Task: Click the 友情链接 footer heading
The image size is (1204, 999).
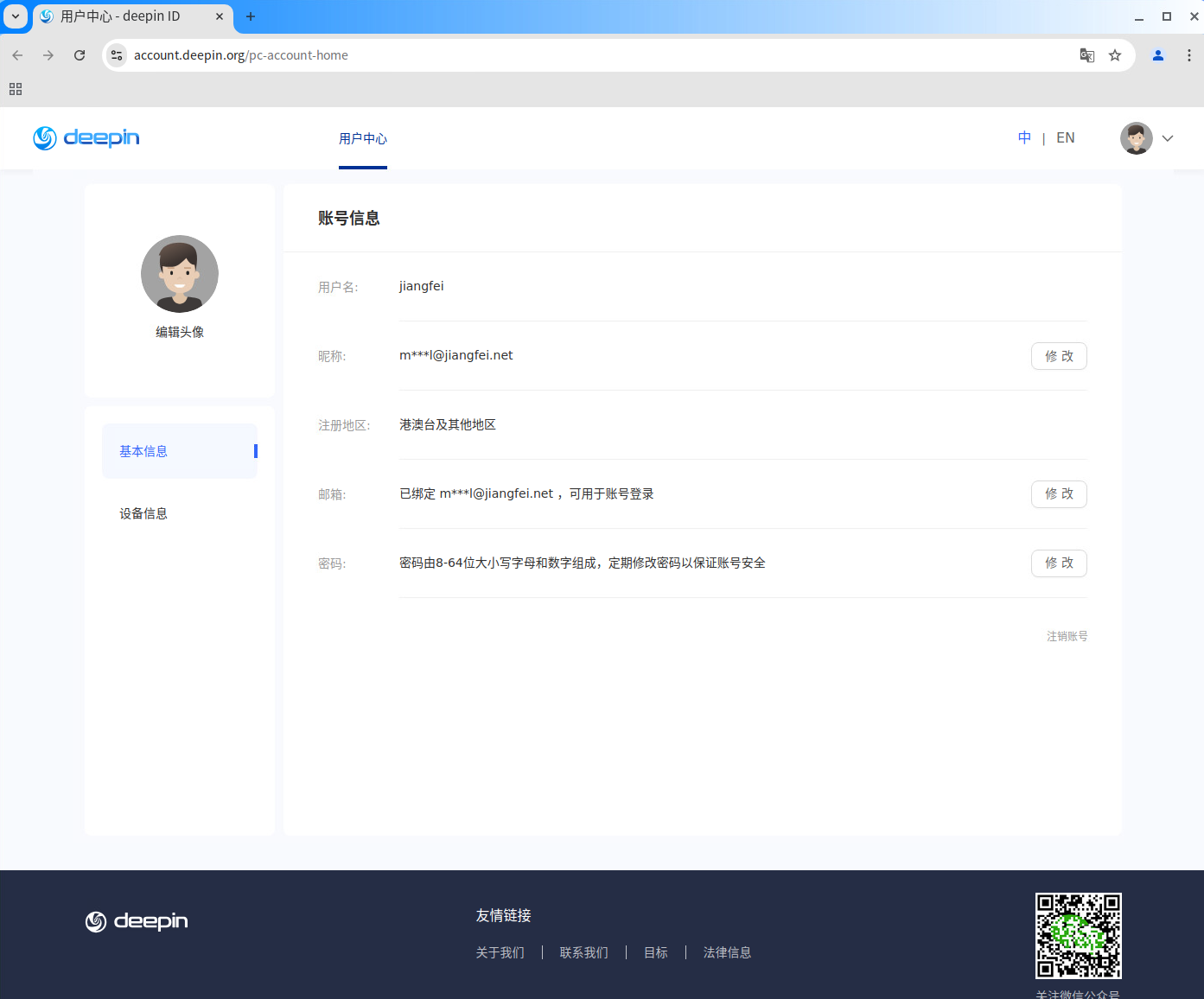Action: [x=504, y=915]
